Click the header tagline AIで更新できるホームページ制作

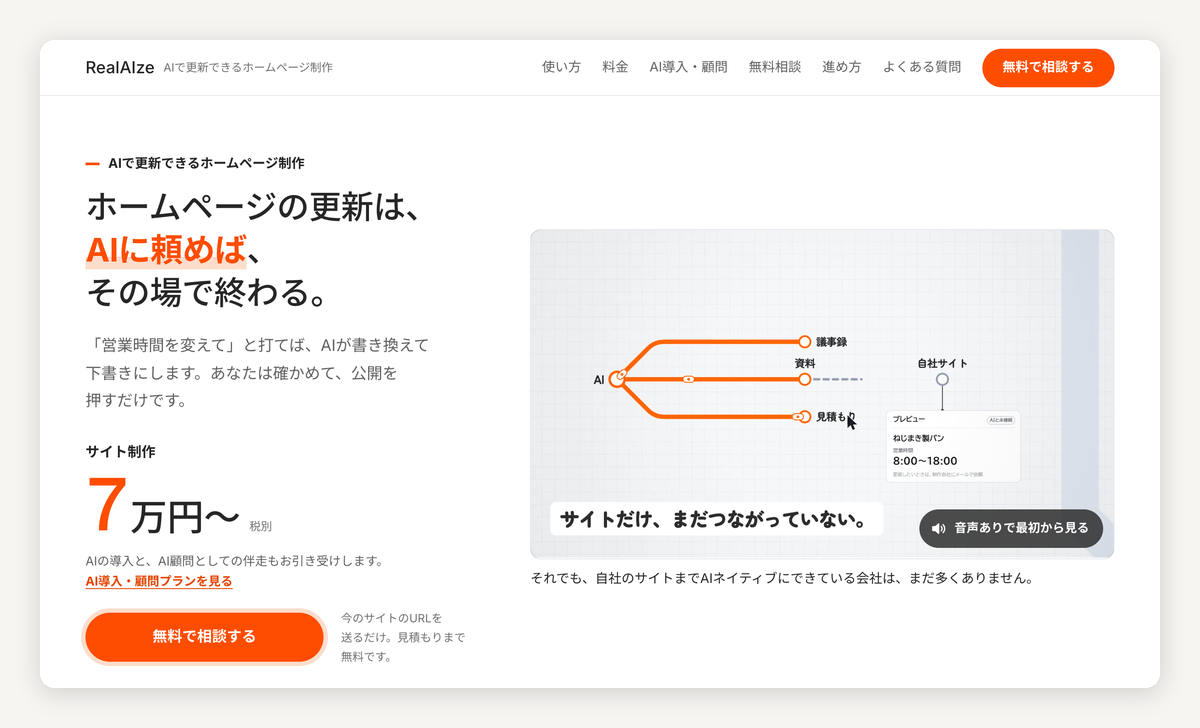click(248, 67)
